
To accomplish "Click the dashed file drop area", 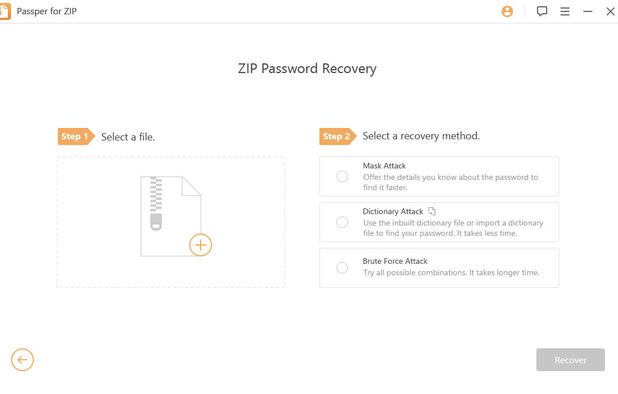I will [x=171, y=222].
